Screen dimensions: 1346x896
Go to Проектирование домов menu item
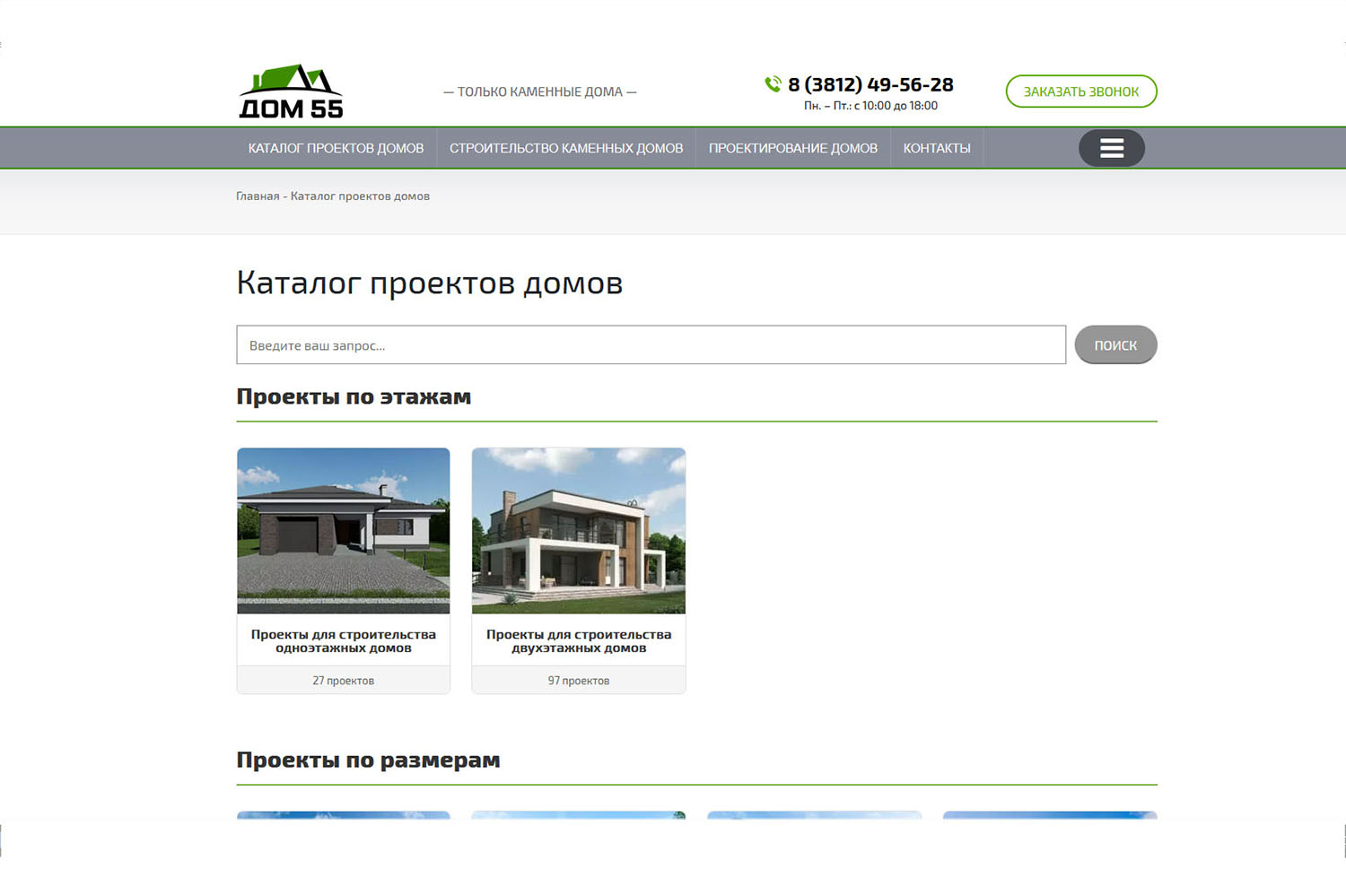[792, 148]
